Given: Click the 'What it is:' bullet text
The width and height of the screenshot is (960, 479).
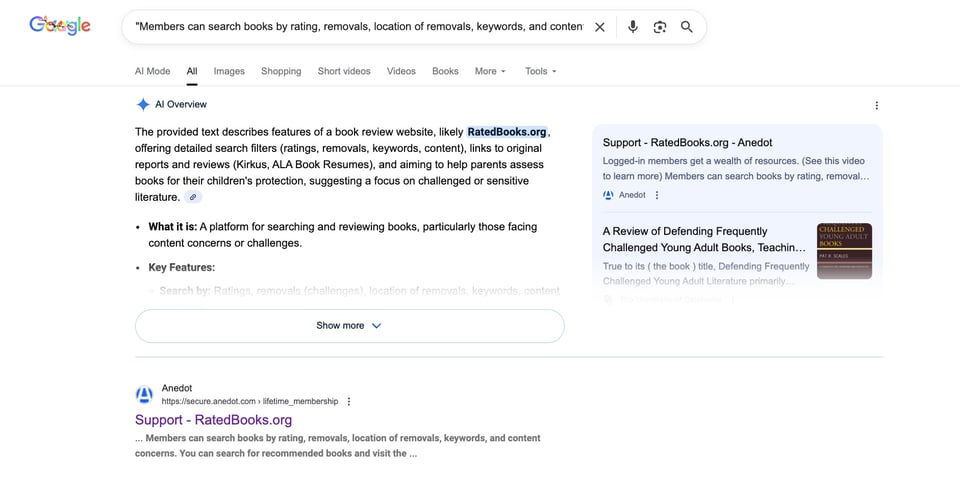Looking at the screenshot, I should pyautogui.click(x=173, y=227).
